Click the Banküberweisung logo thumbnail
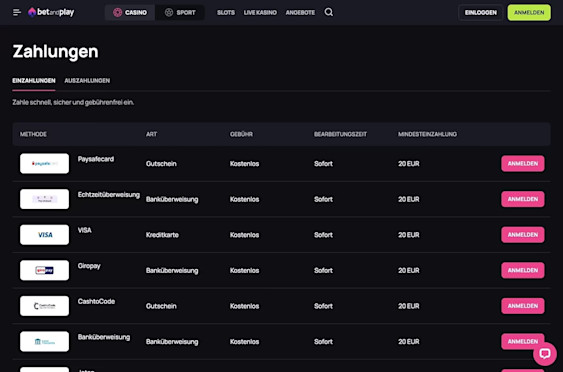 45,341
